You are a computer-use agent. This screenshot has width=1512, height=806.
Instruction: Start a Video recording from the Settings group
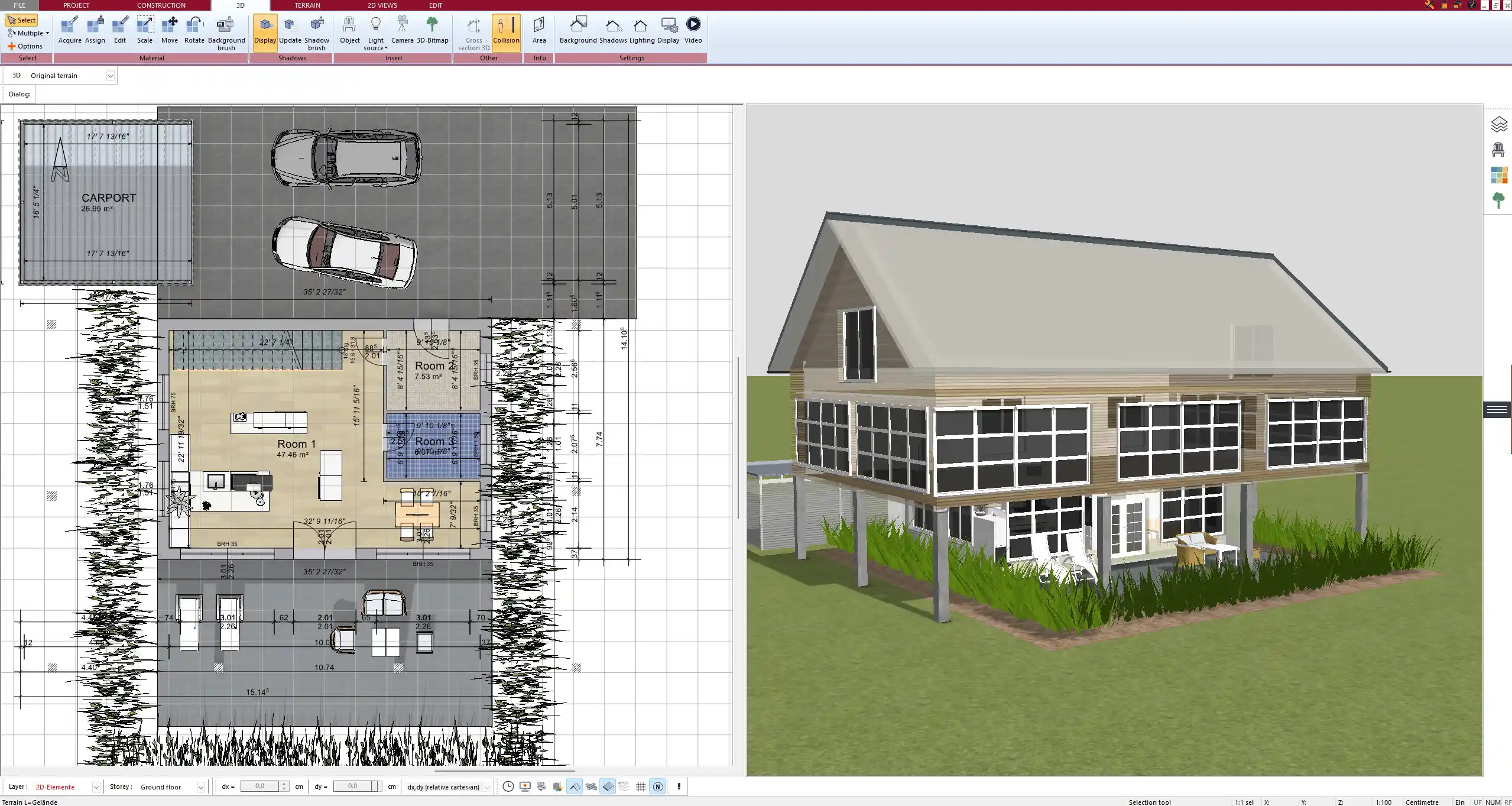tap(692, 31)
